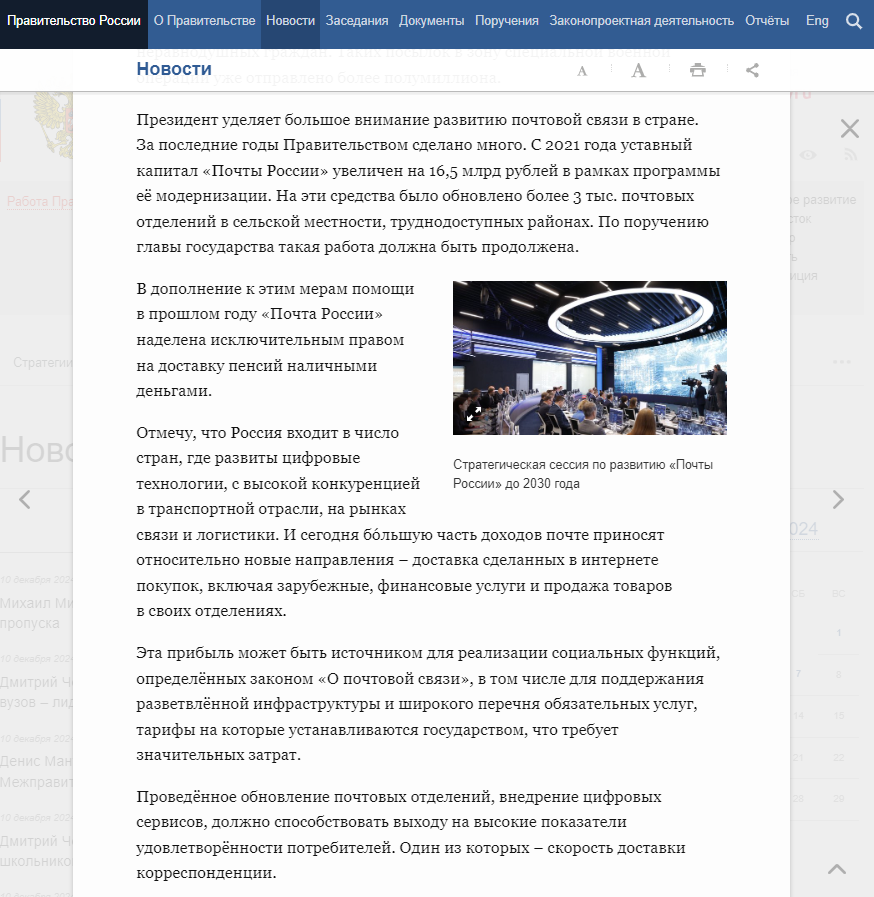Increase font size with large A icon
The width and height of the screenshot is (874, 897).
(x=638, y=70)
